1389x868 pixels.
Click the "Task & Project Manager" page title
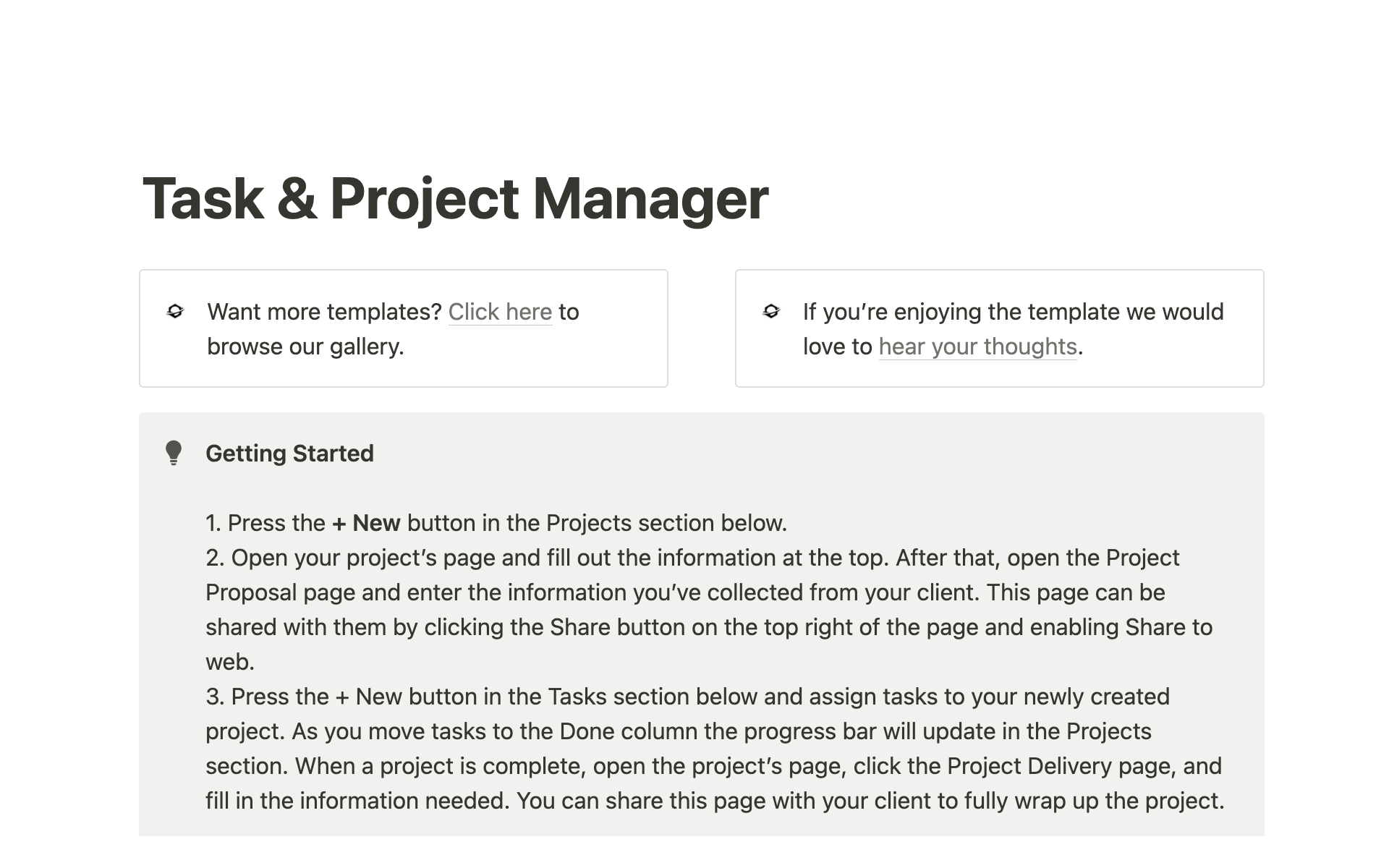tap(455, 198)
